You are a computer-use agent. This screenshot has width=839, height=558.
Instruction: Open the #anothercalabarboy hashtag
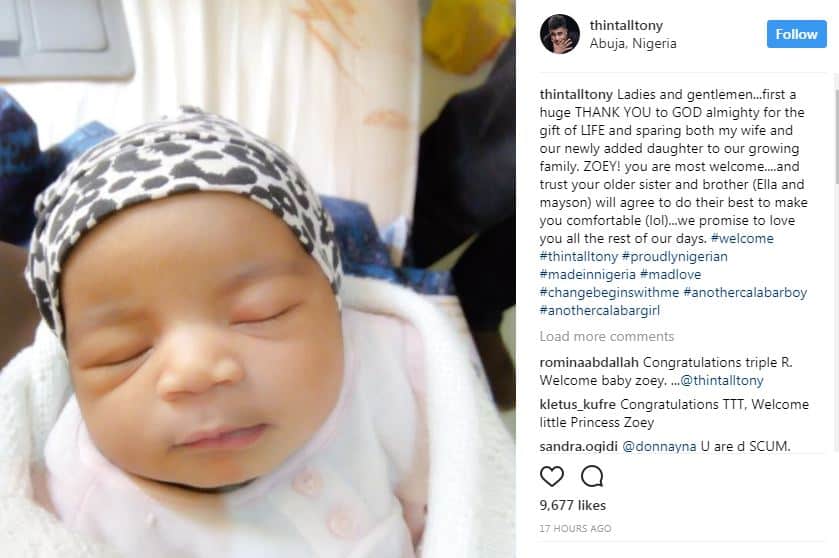point(745,293)
